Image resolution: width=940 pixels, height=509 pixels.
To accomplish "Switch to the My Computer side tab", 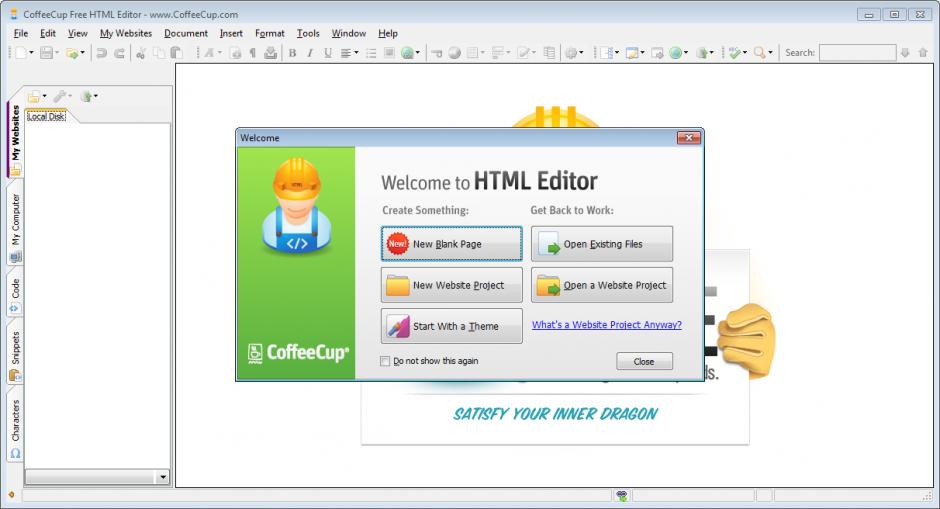I will [16, 227].
